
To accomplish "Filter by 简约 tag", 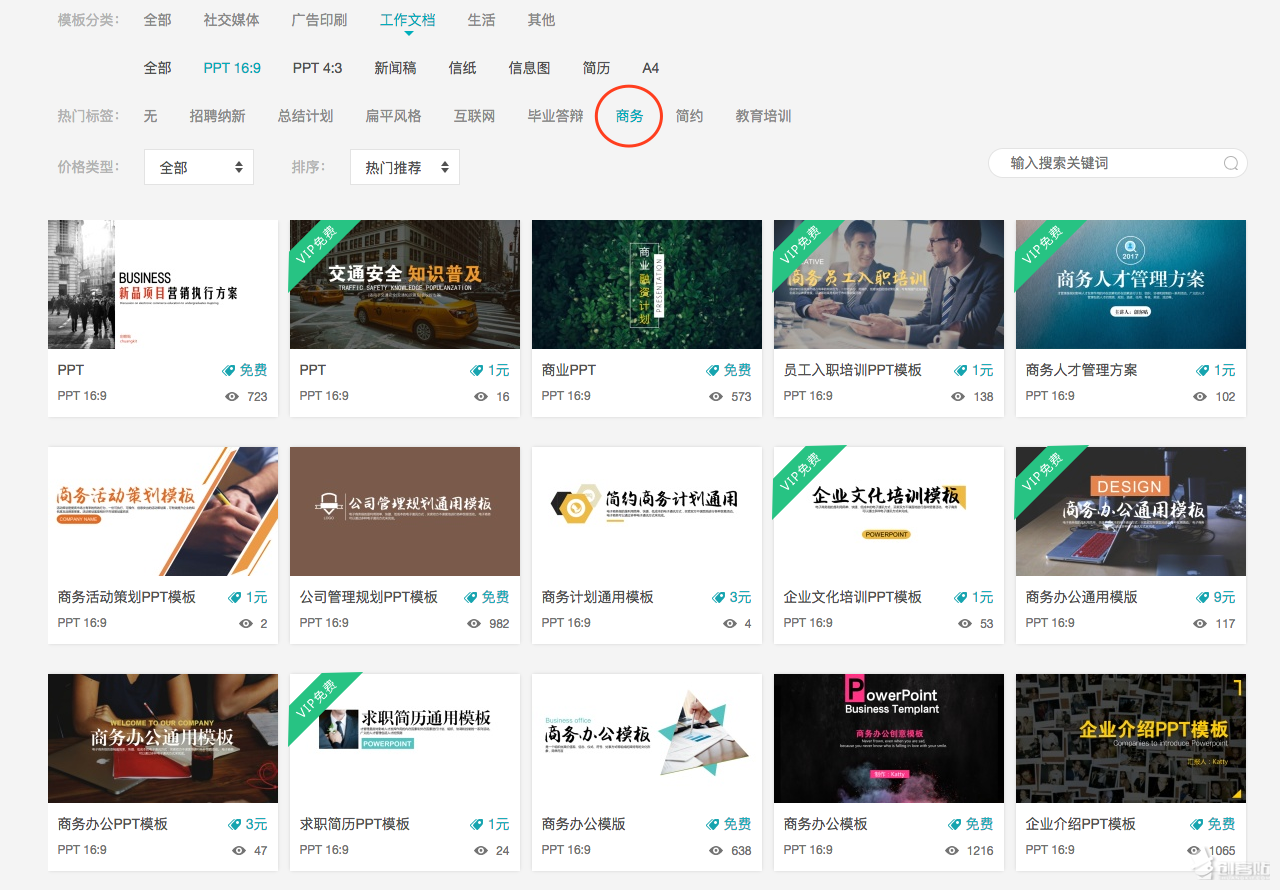I will [x=689, y=116].
